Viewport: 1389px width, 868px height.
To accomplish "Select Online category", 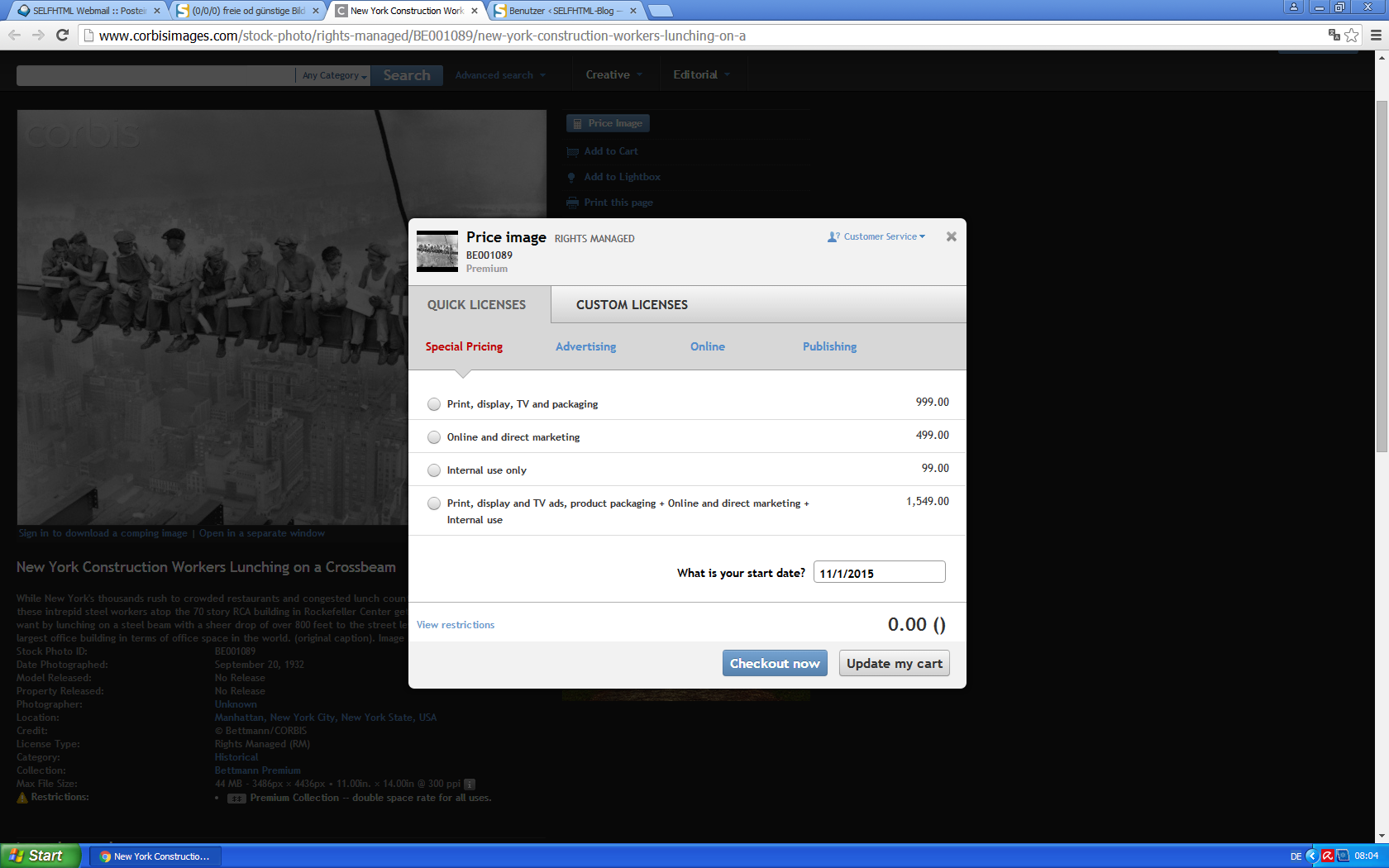I will point(708,346).
